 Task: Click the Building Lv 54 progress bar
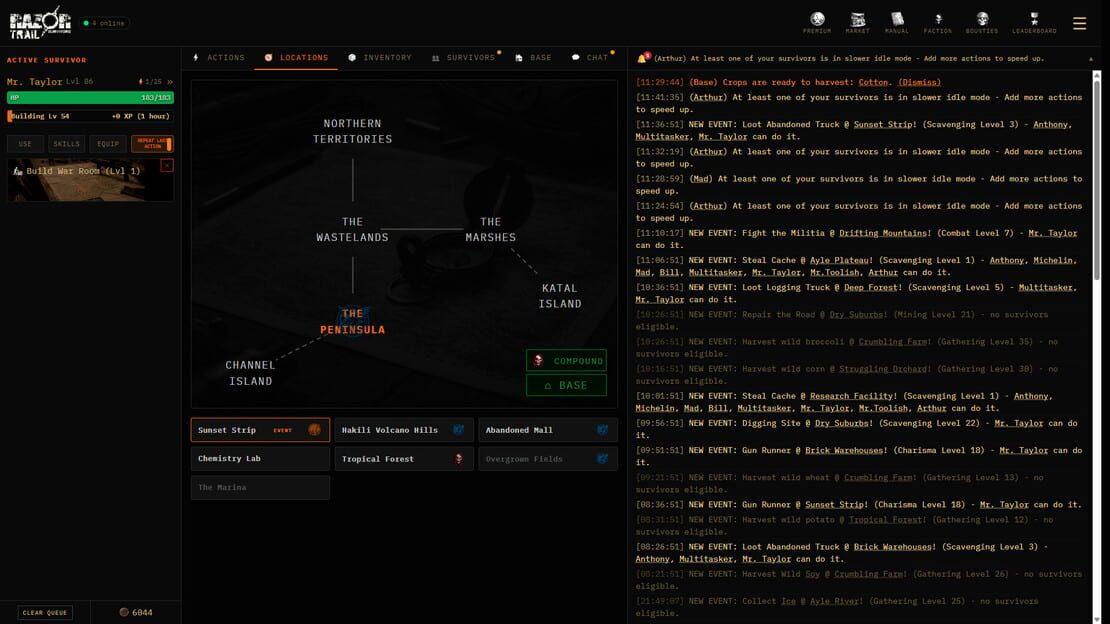91,116
